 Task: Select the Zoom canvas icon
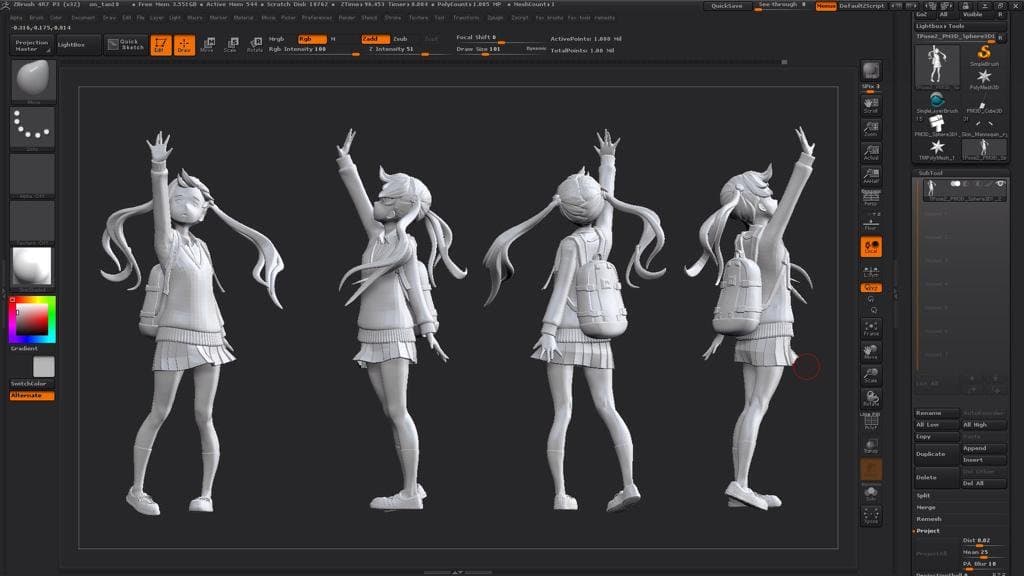point(871,129)
